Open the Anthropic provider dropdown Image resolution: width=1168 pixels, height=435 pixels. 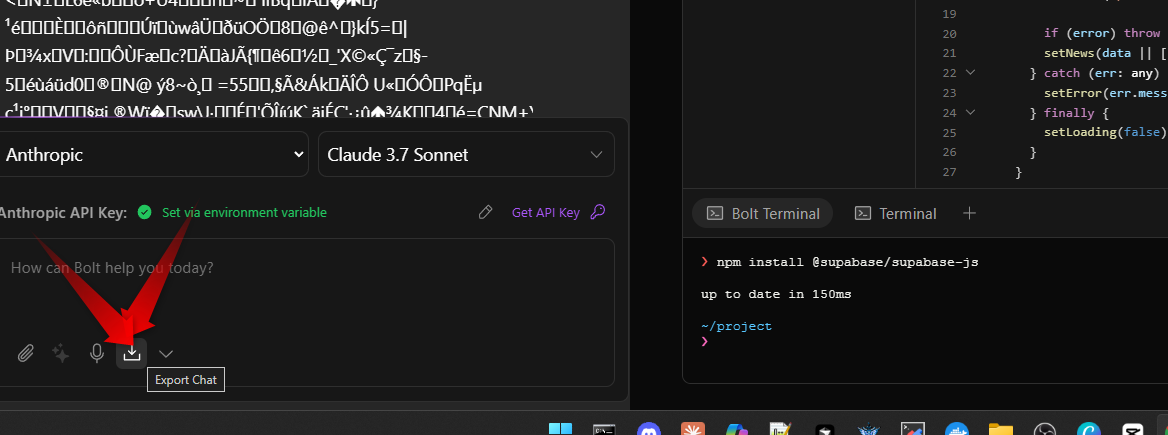click(152, 154)
